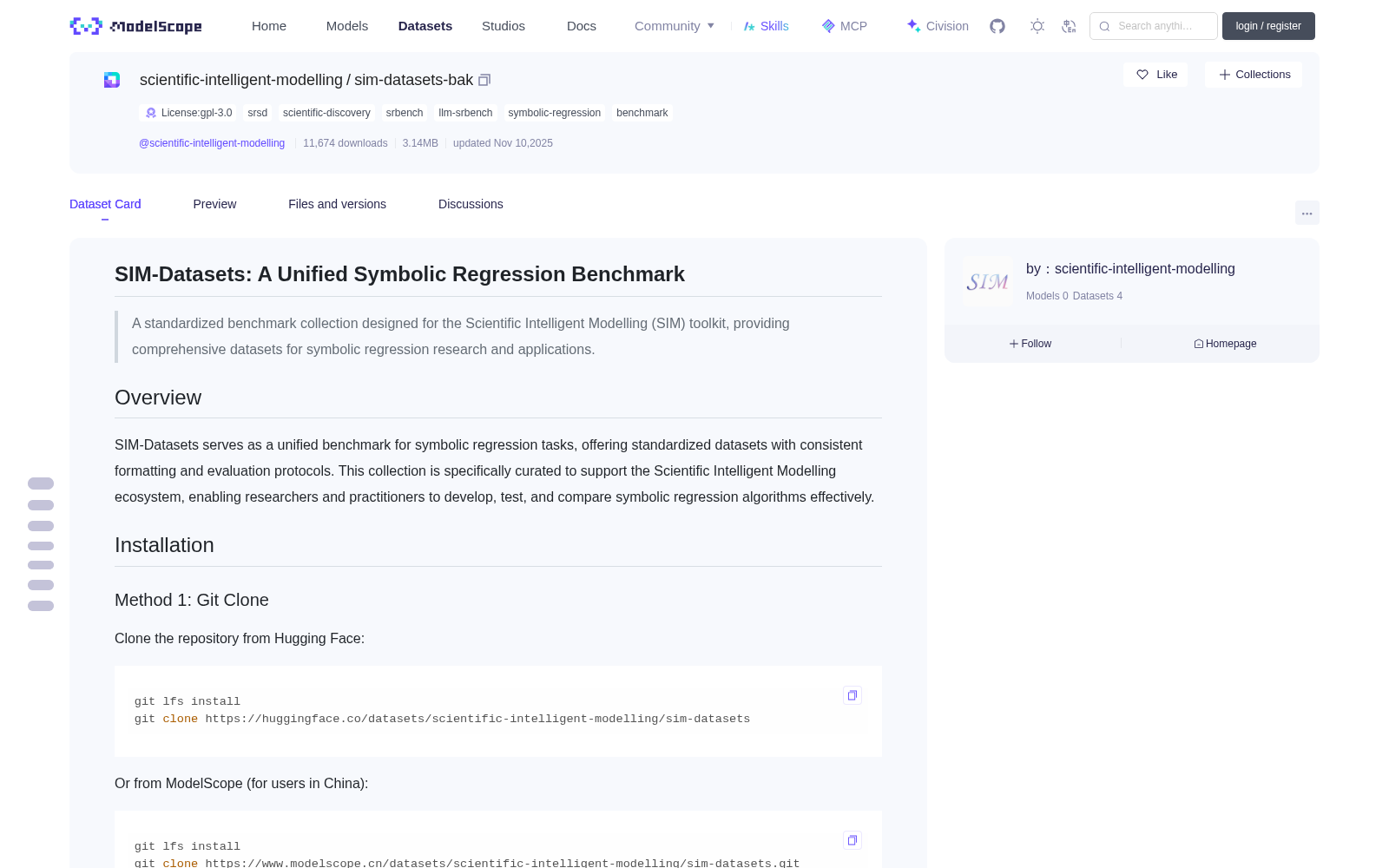
Task: Go to the Home page
Action: 269,26
